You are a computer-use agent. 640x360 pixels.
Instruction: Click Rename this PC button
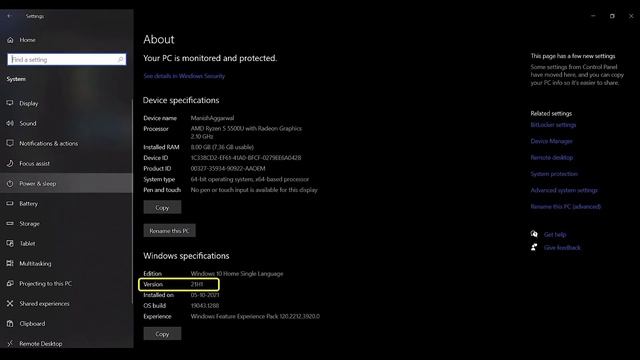tap(169, 231)
